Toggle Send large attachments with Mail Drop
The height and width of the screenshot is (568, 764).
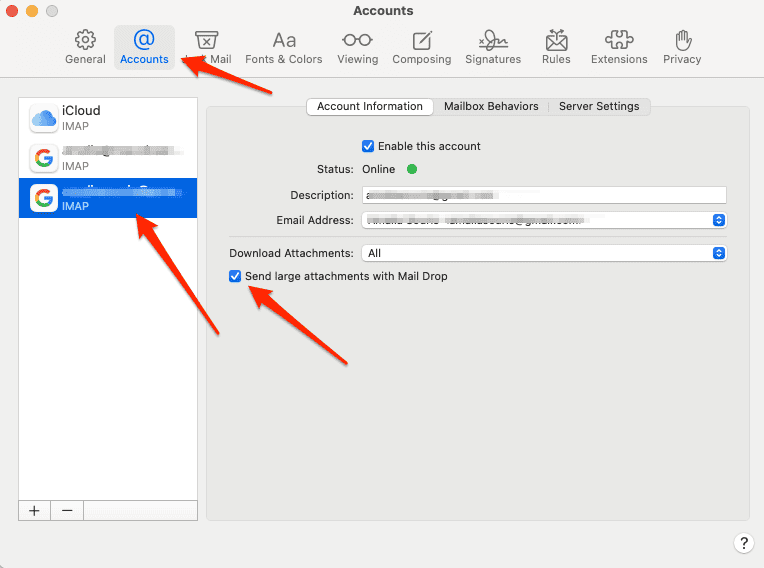pos(235,276)
